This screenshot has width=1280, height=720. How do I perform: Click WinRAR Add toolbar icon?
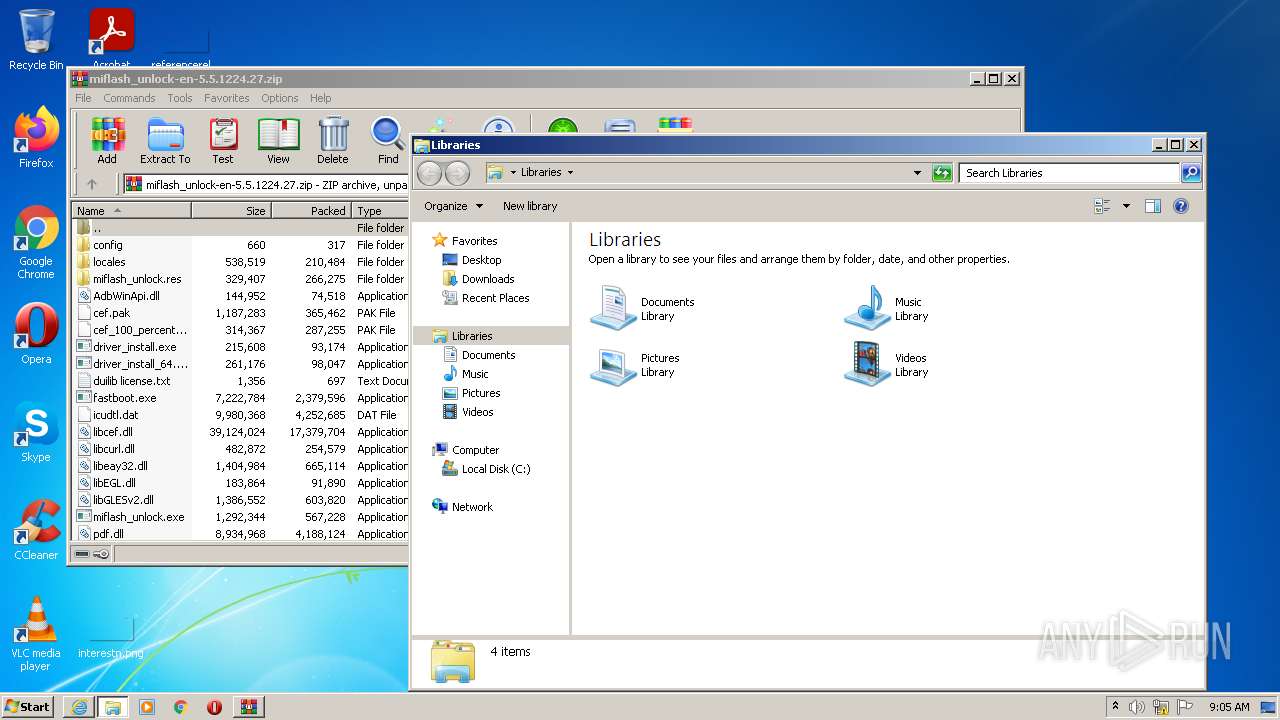tap(107, 140)
